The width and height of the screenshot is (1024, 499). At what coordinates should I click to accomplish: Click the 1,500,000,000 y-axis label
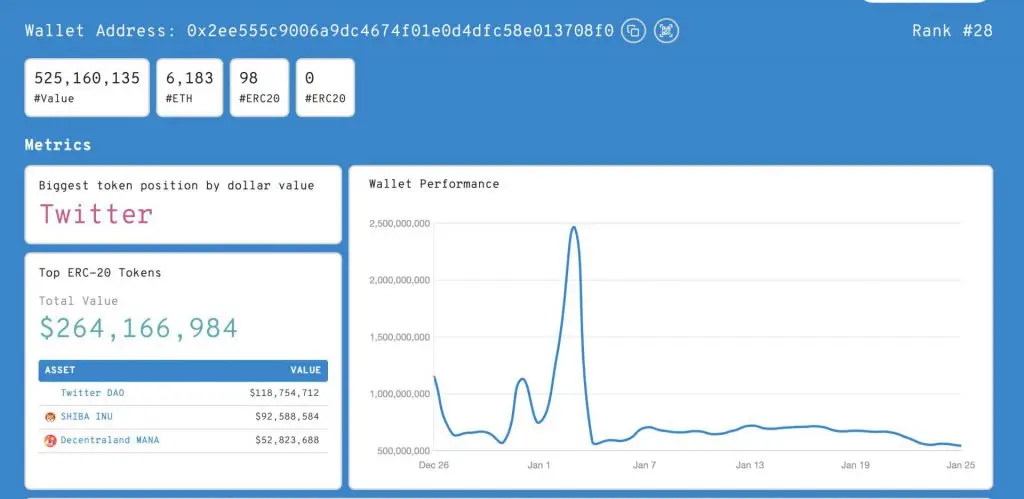[x=399, y=337]
